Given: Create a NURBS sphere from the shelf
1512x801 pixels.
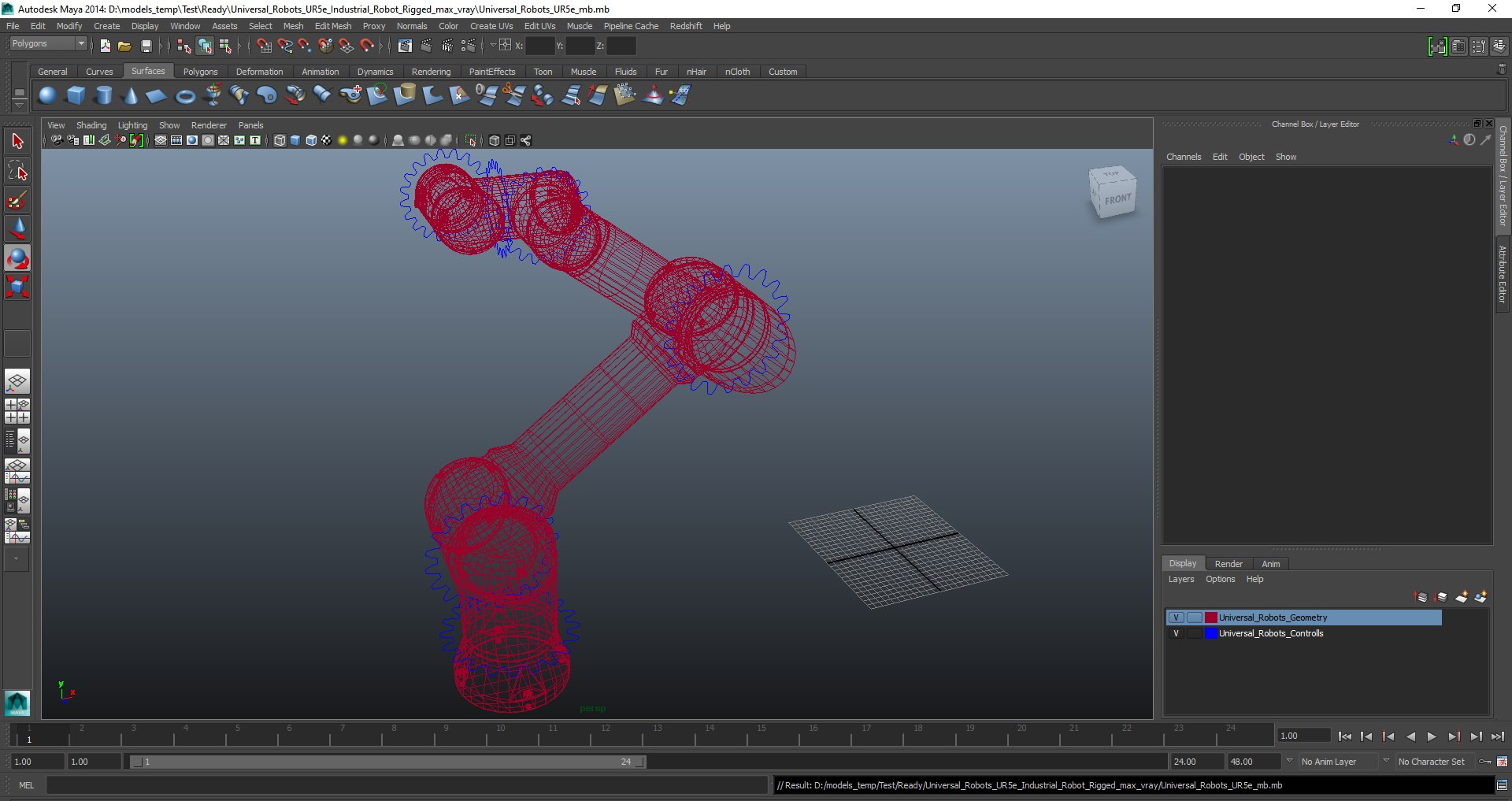Looking at the screenshot, I should (47, 95).
